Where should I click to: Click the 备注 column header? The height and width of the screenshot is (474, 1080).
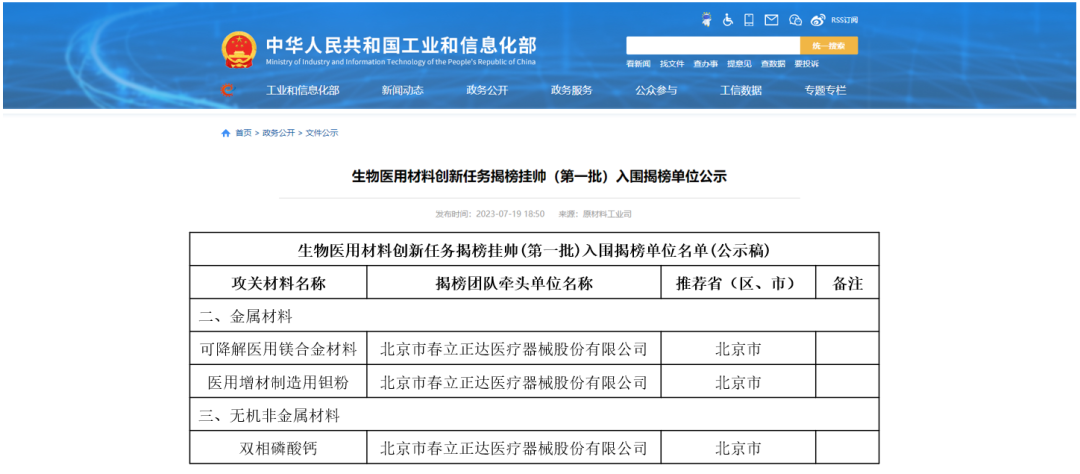click(x=847, y=283)
